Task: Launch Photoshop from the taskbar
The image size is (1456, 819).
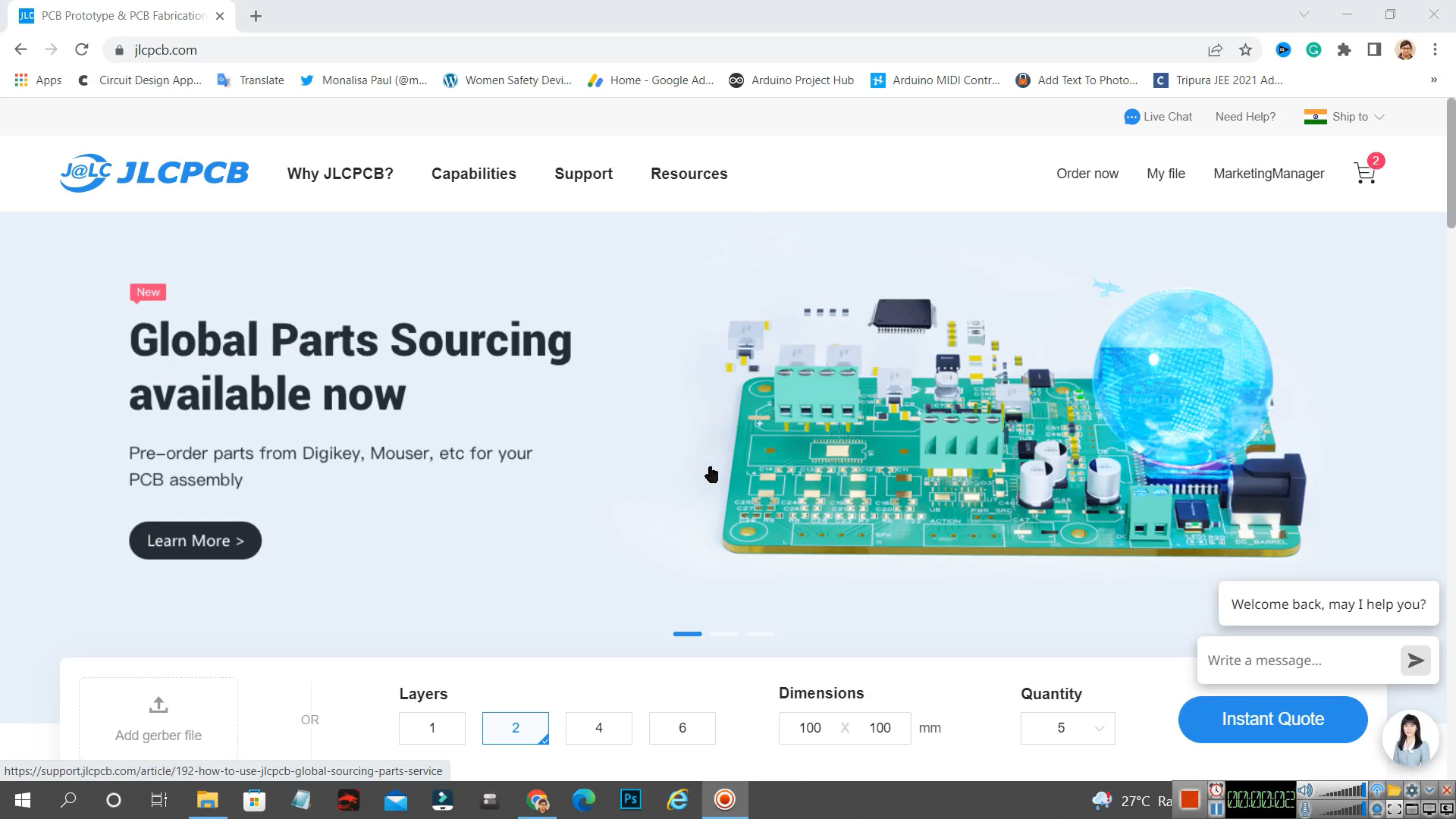Action: [630, 800]
